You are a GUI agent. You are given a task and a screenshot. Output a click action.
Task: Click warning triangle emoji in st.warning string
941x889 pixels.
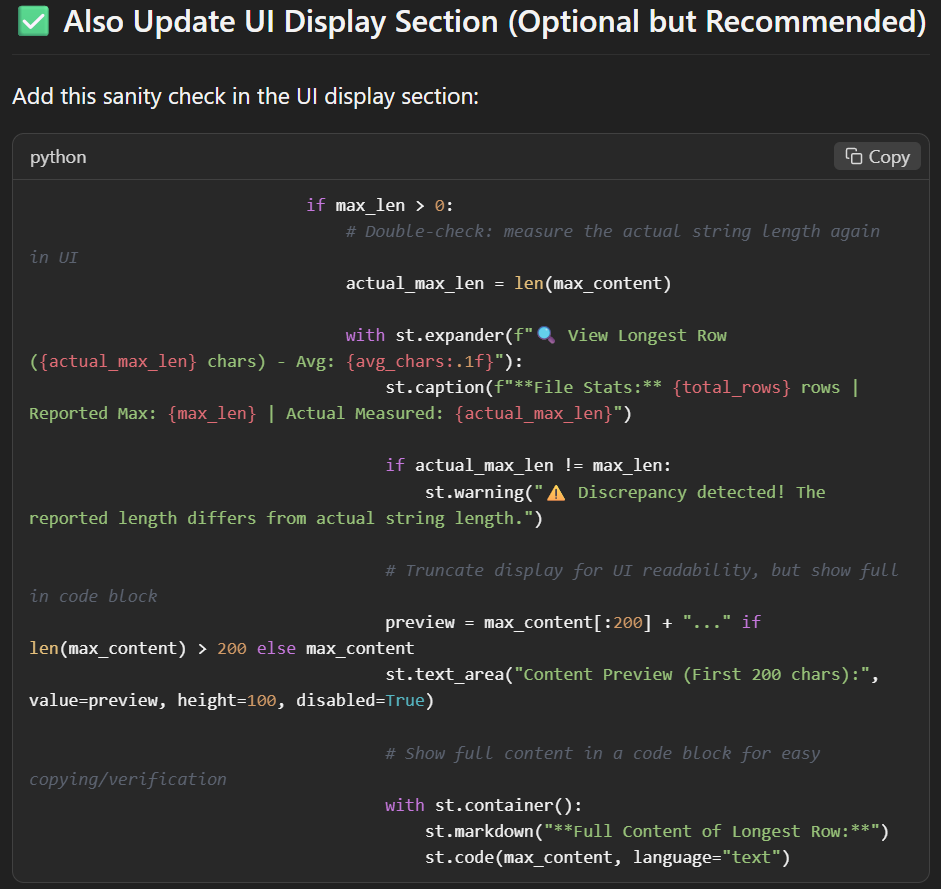pos(556,493)
